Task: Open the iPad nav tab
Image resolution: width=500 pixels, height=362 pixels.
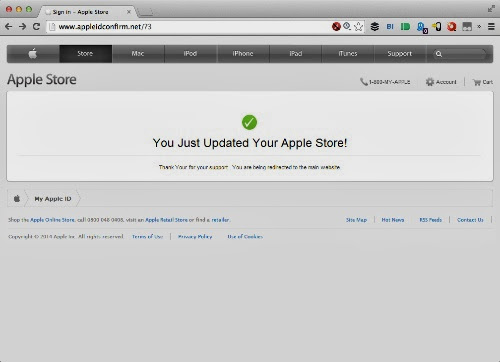Action: point(296,53)
